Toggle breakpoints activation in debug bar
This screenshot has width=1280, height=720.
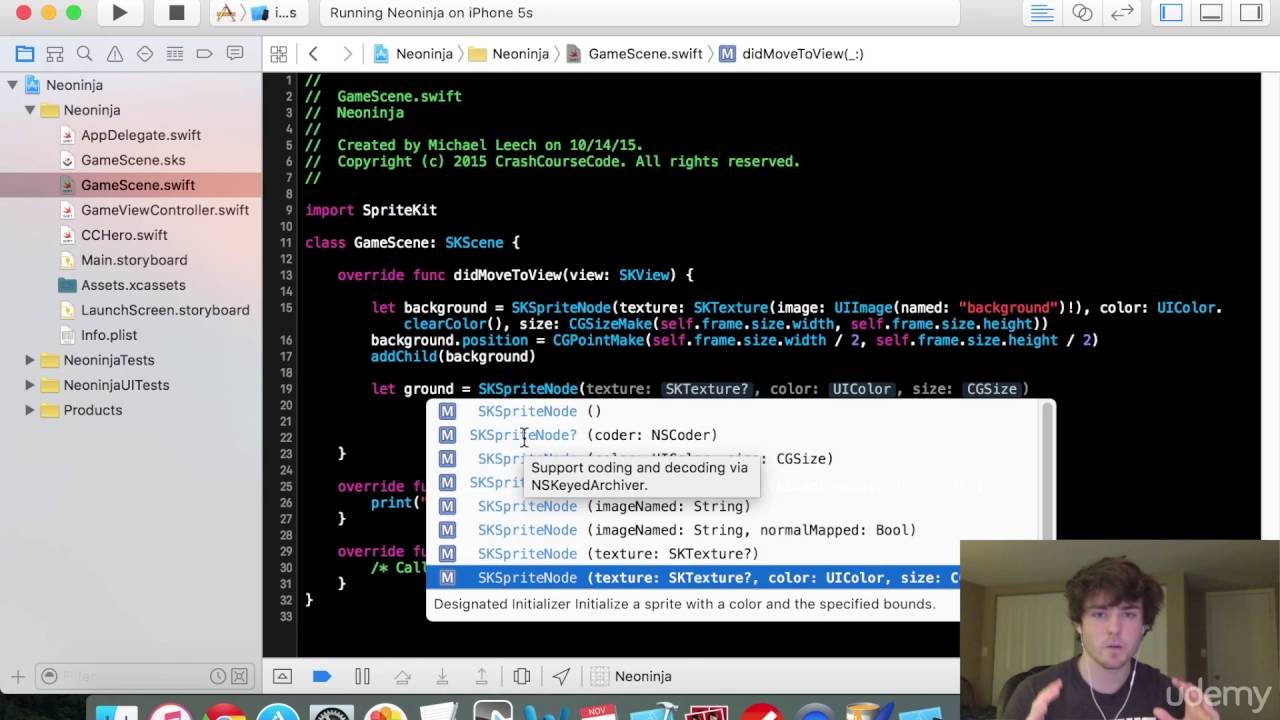pyautogui.click(x=322, y=677)
